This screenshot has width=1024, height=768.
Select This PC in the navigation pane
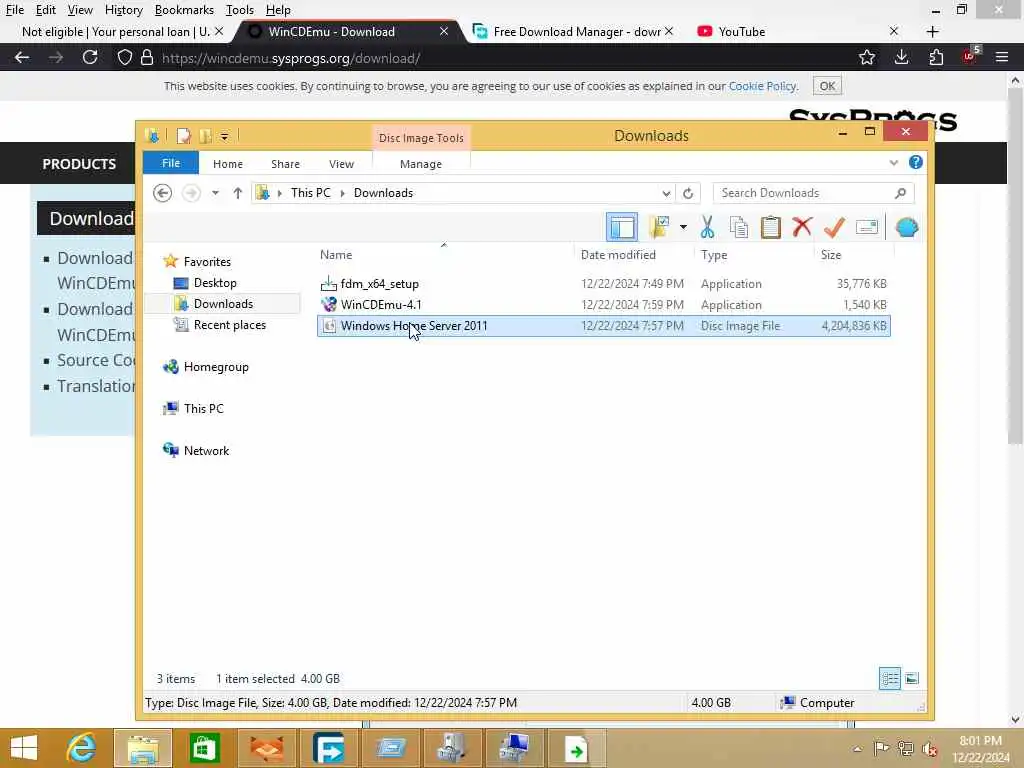203,408
